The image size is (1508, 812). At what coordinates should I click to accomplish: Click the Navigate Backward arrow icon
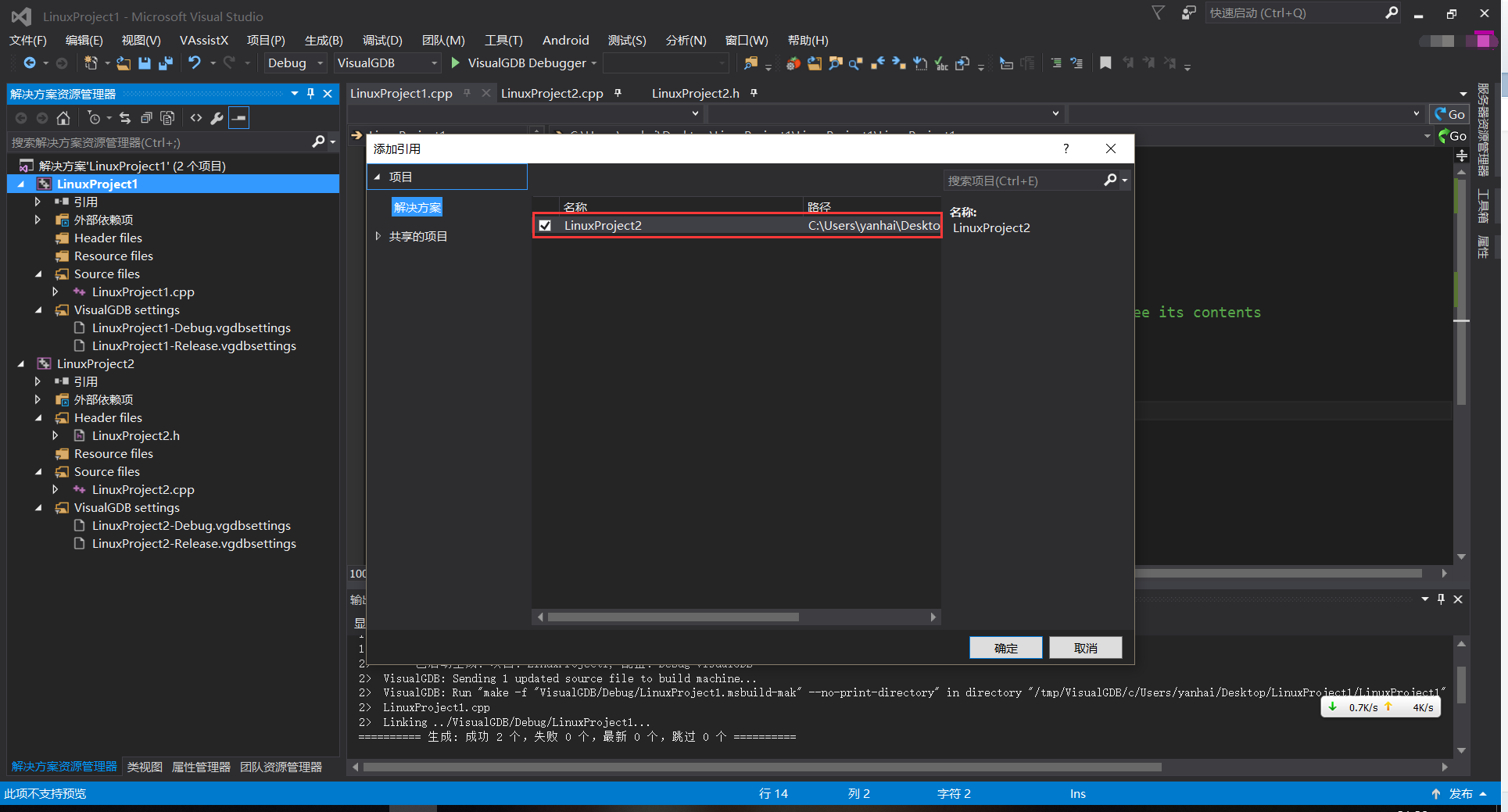click(x=28, y=63)
